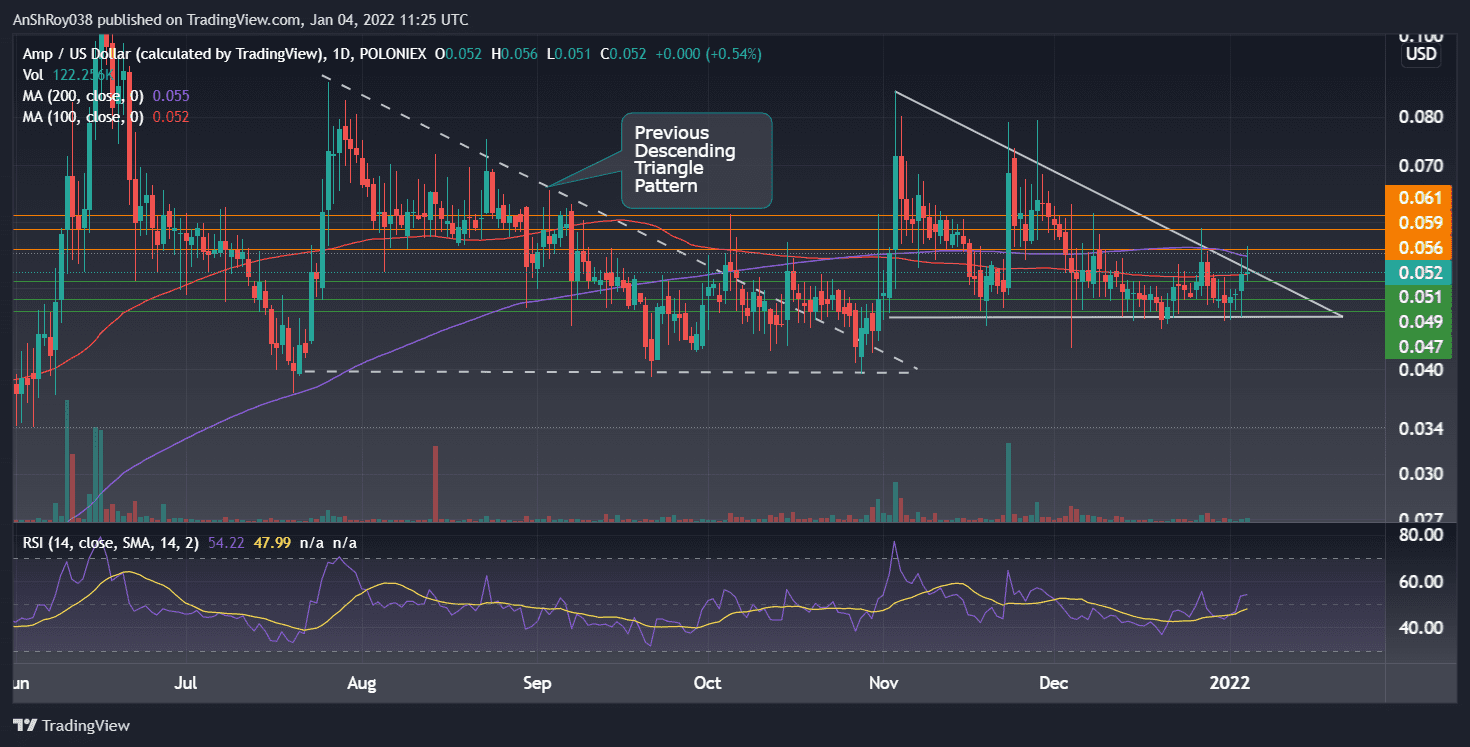Screen dimensions: 1470x747
Task: Toggle the green 0.049 support price label
Action: coord(1420,322)
